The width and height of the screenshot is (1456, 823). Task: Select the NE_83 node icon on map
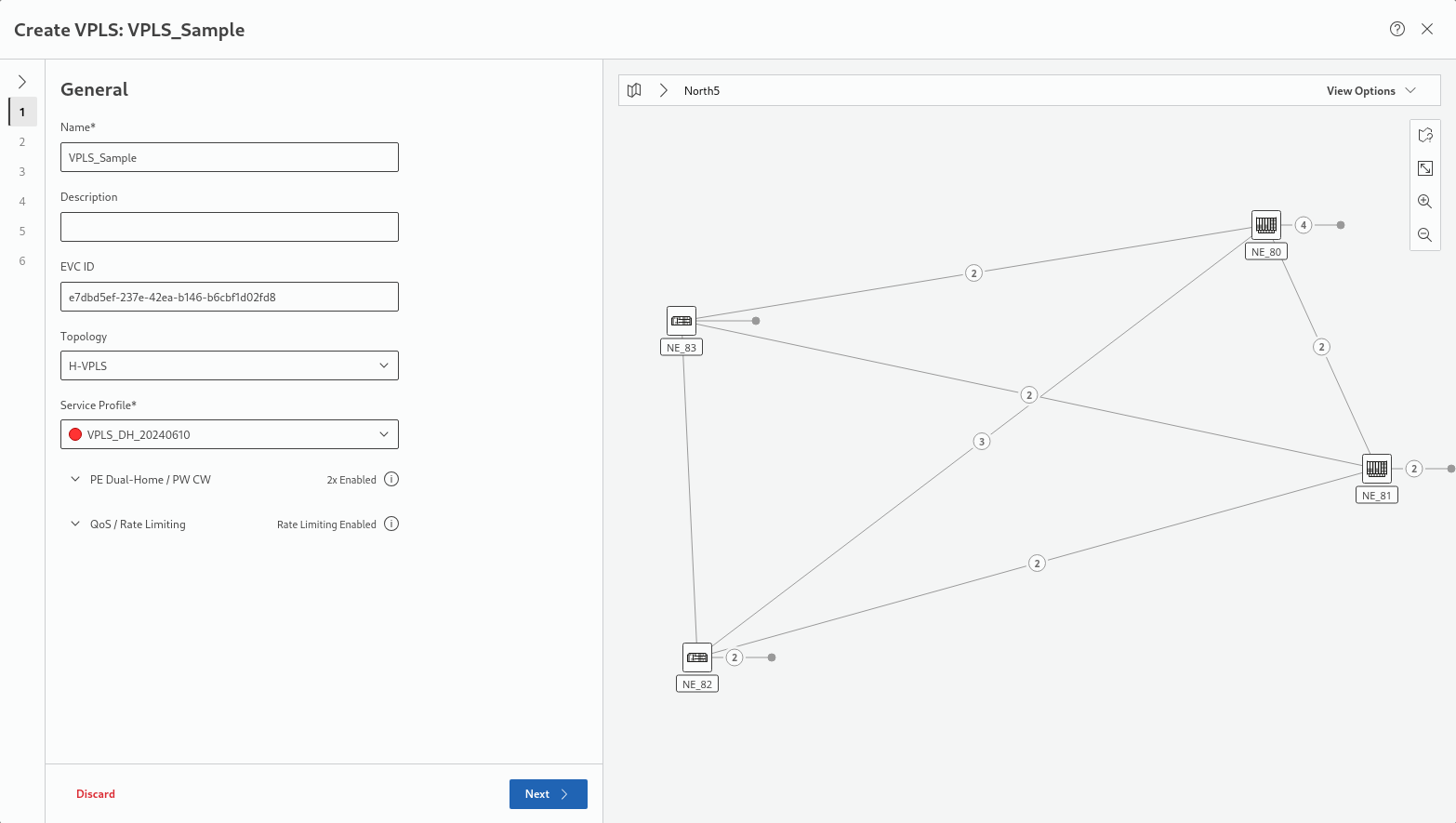(682, 321)
